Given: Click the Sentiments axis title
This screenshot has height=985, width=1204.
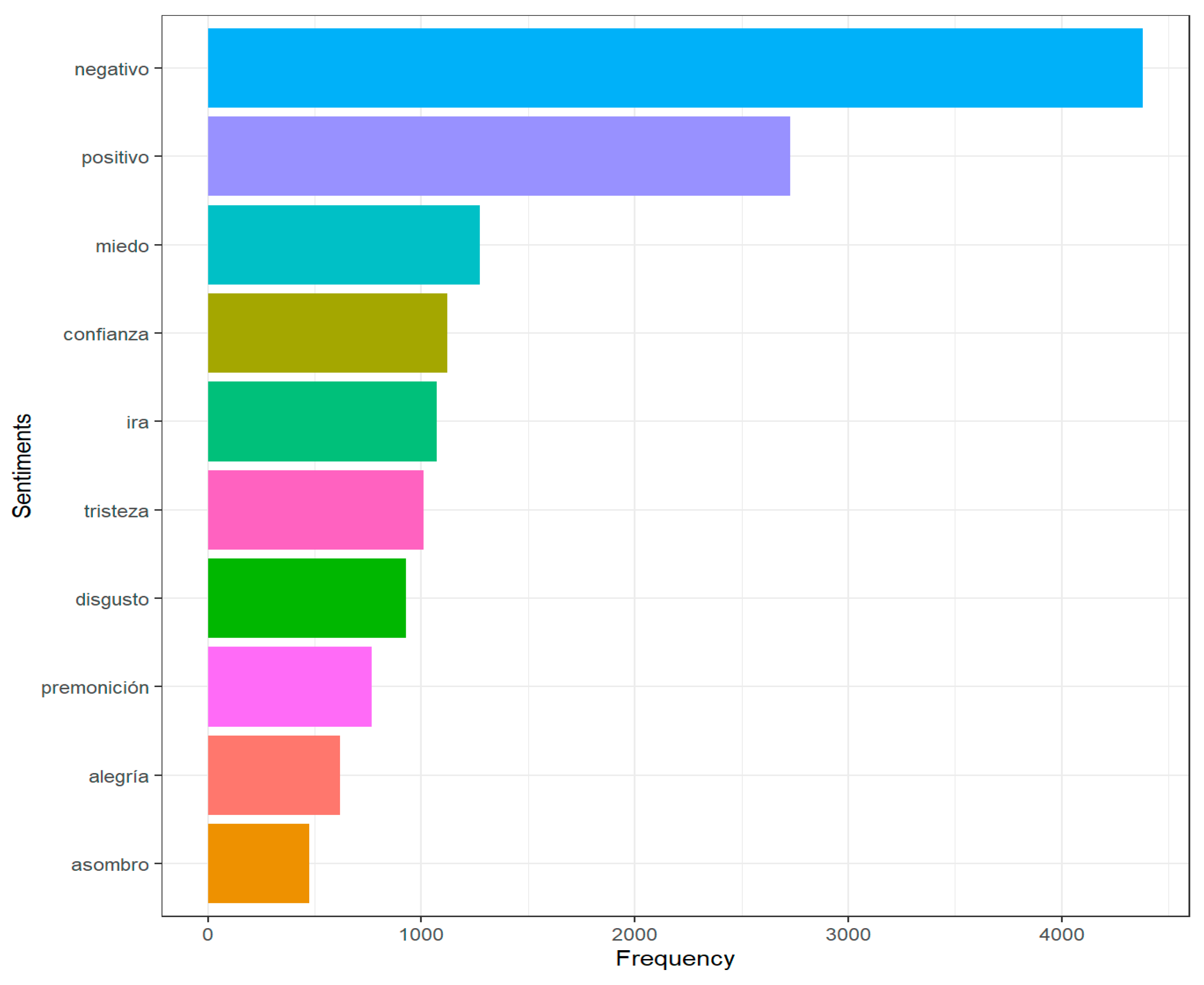Looking at the screenshot, I should click(x=22, y=466).
